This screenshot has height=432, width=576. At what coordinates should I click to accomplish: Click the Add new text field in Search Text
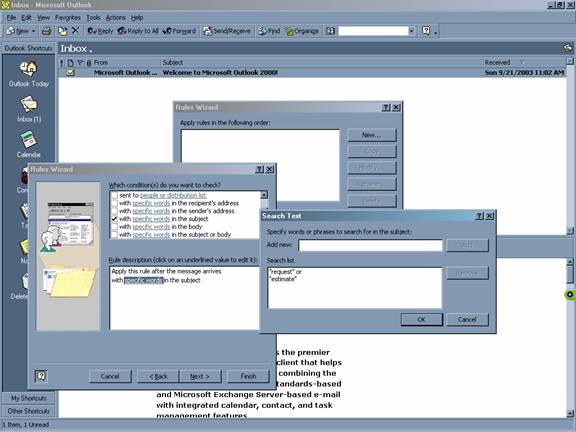pyautogui.click(x=370, y=245)
